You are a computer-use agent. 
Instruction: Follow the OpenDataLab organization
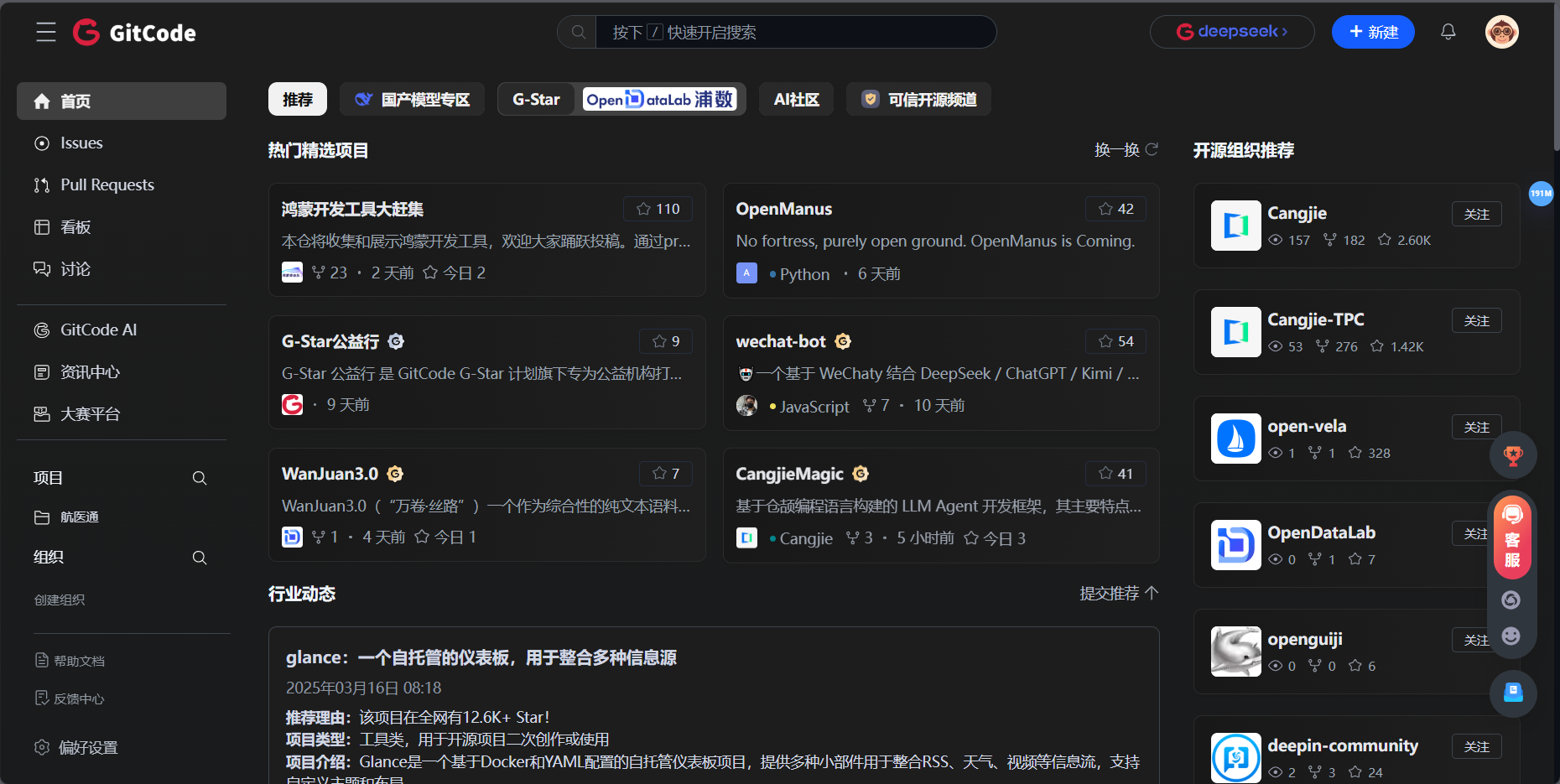coord(1474,533)
